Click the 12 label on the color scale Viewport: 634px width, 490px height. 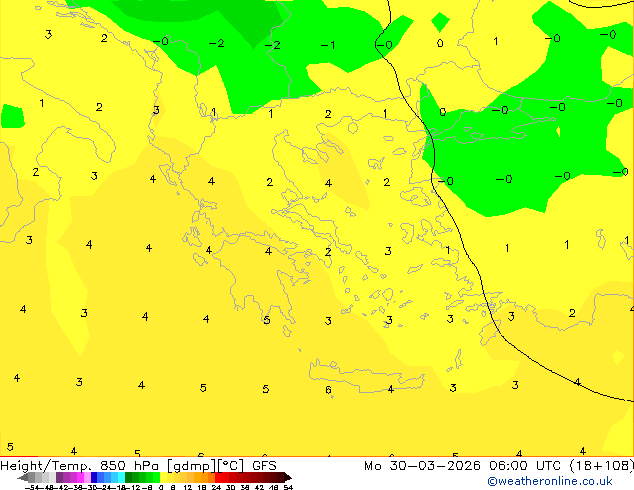pyautogui.click(x=187, y=488)
